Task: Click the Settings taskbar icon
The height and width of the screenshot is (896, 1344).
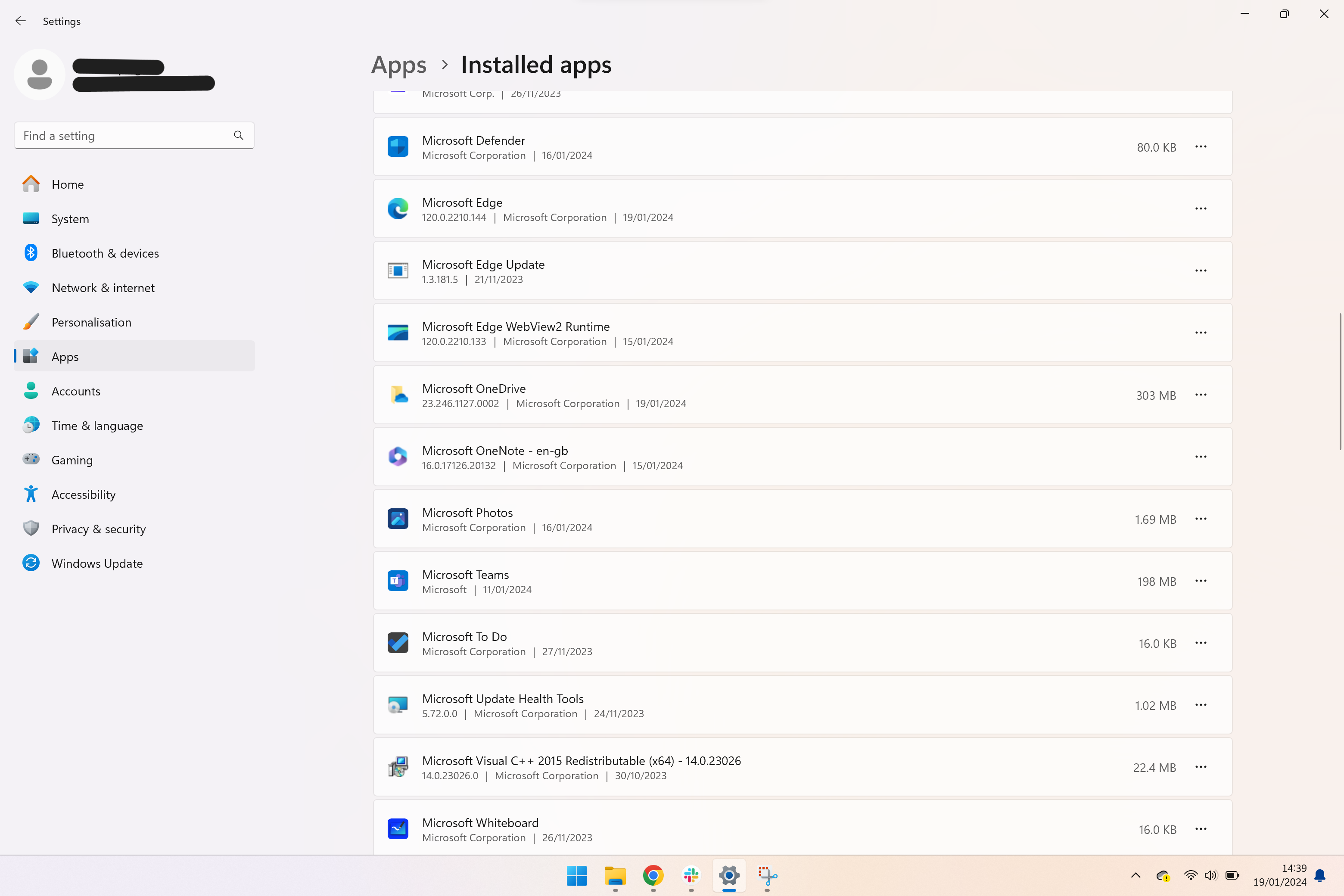Action: [729, 875]
